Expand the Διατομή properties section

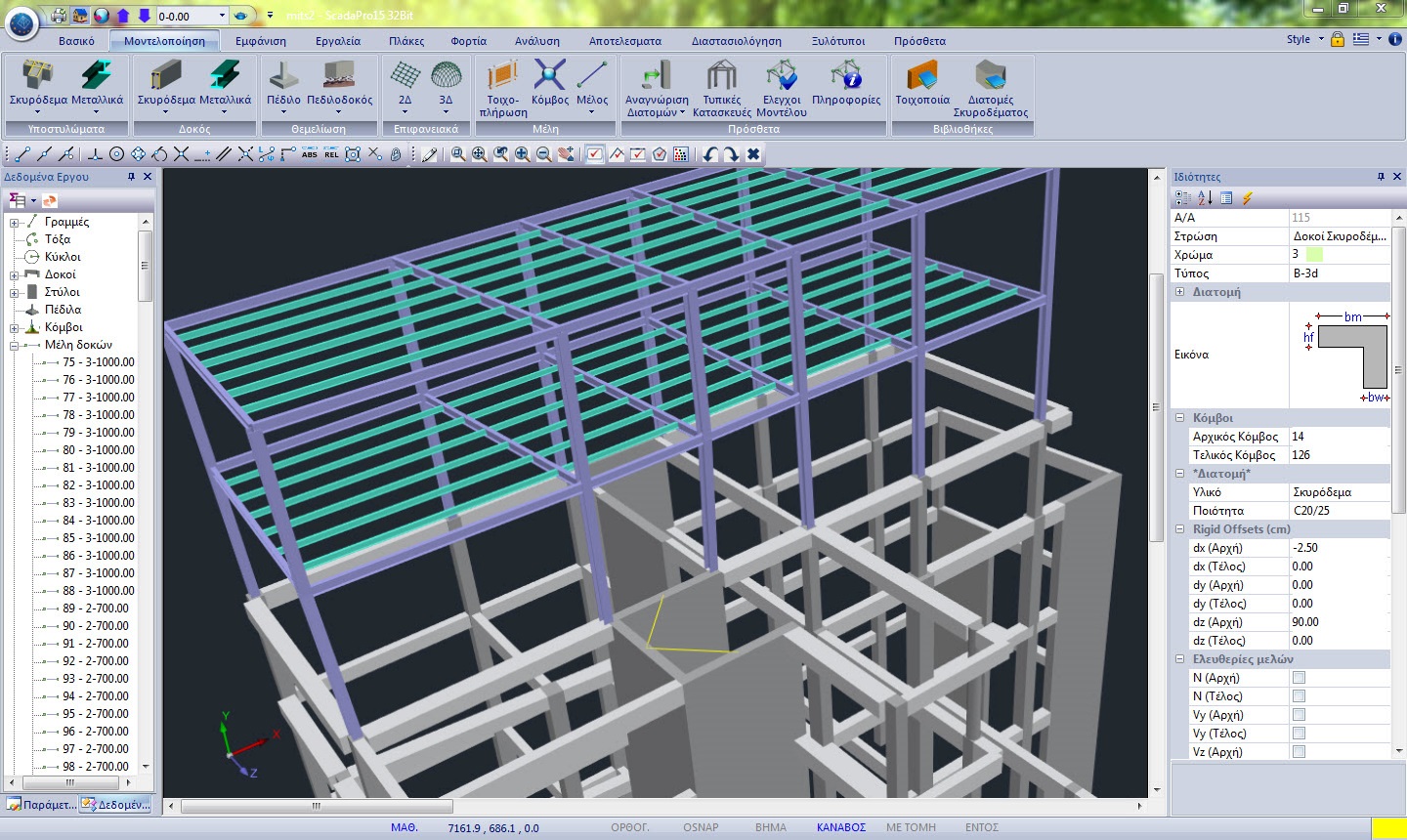click(x=1180, y=292)
